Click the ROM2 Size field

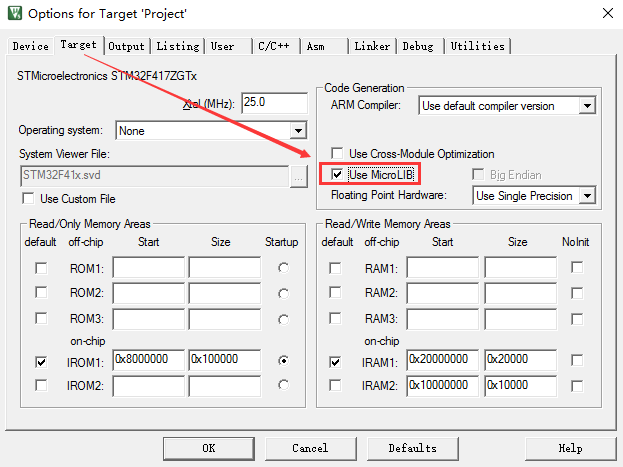(225, 293)
